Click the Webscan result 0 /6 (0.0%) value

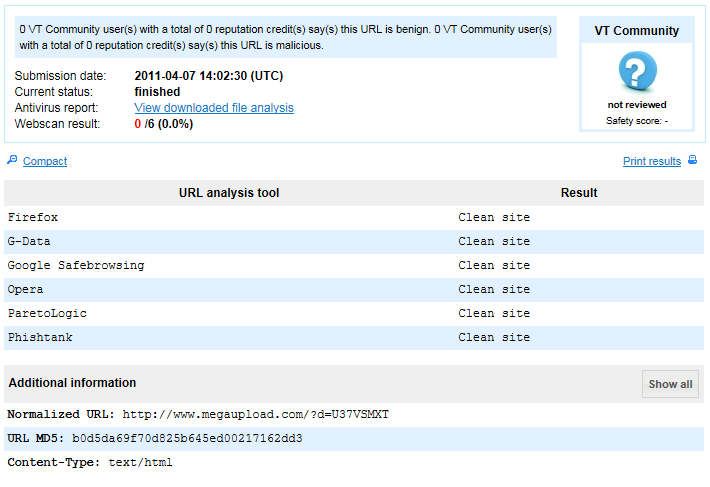(x=163, y=124)
